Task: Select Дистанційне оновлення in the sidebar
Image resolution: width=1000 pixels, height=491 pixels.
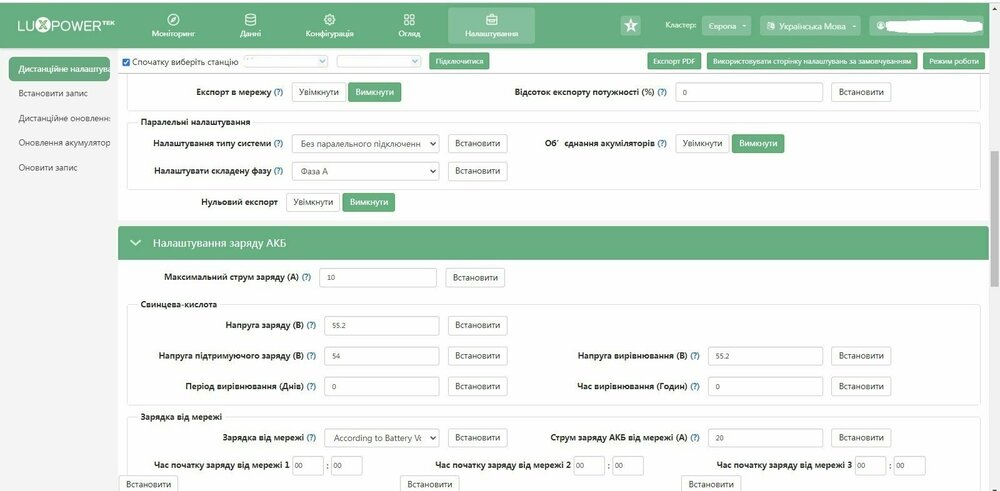Action: [x=64, y=119]
